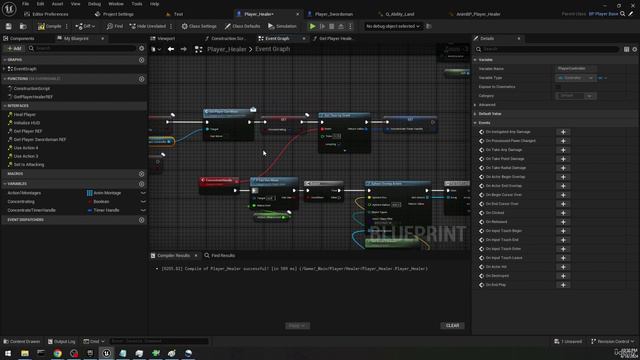Toggle visibility of Concentrating variable

(x=143, y=202)
